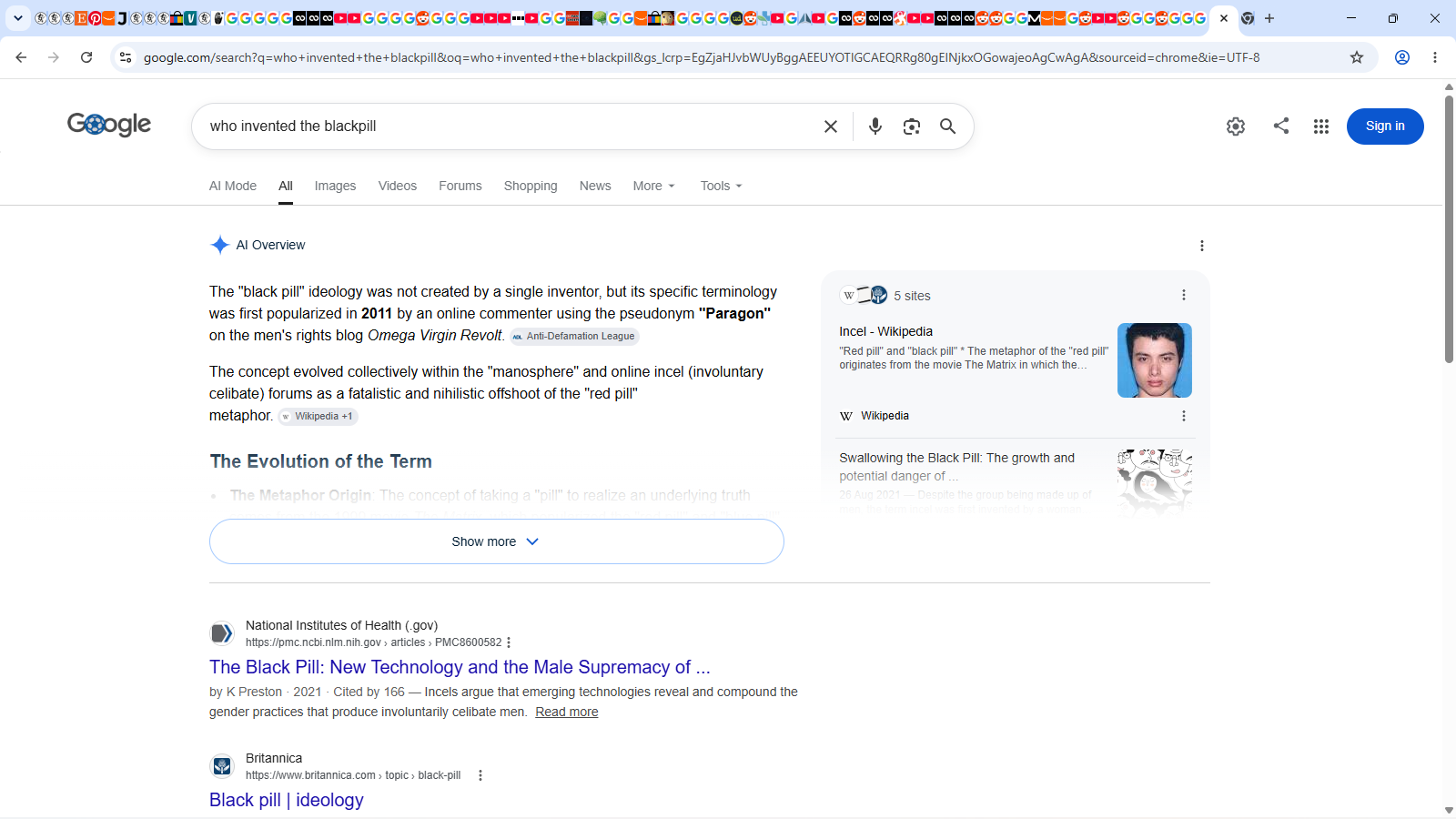This screenshot has width=1456, height=819.
Task: Search by image with Google Lens
Action: click(x=912, y=126)
